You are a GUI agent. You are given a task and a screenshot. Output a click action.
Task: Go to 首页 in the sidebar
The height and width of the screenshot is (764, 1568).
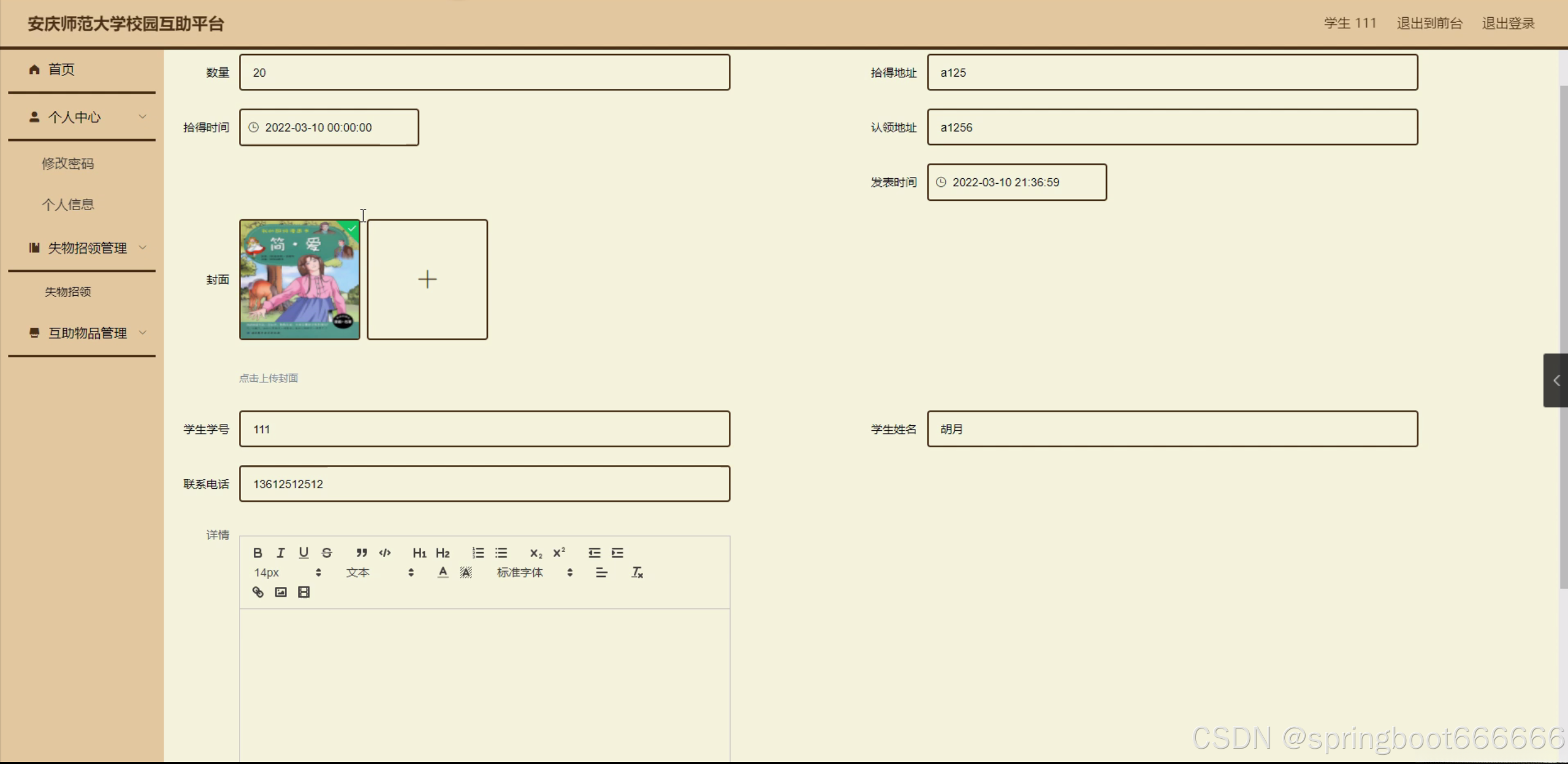61,69
